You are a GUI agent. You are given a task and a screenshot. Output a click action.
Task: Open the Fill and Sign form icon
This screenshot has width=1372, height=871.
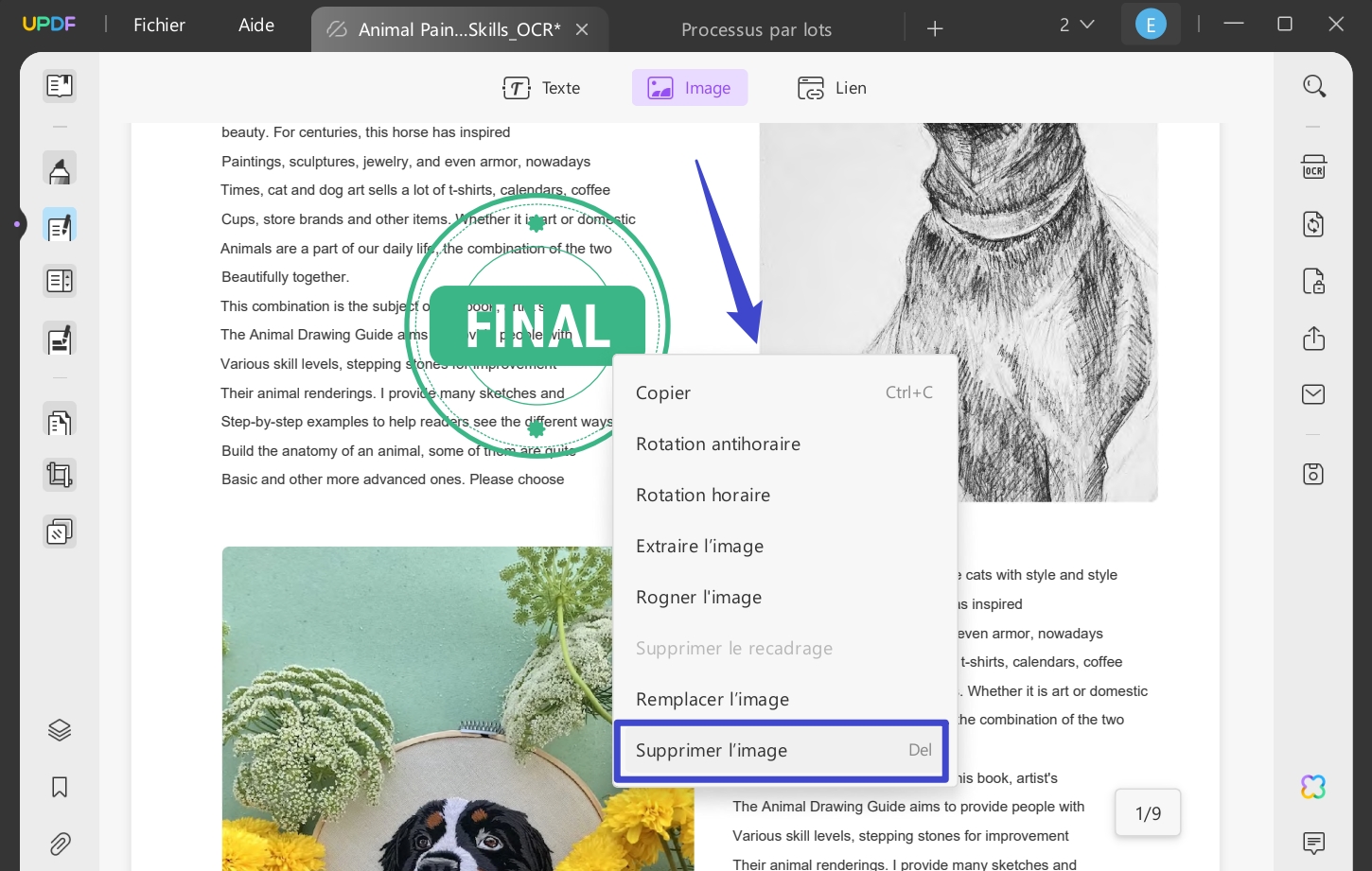pyautogui.click(x=60, y=339)
